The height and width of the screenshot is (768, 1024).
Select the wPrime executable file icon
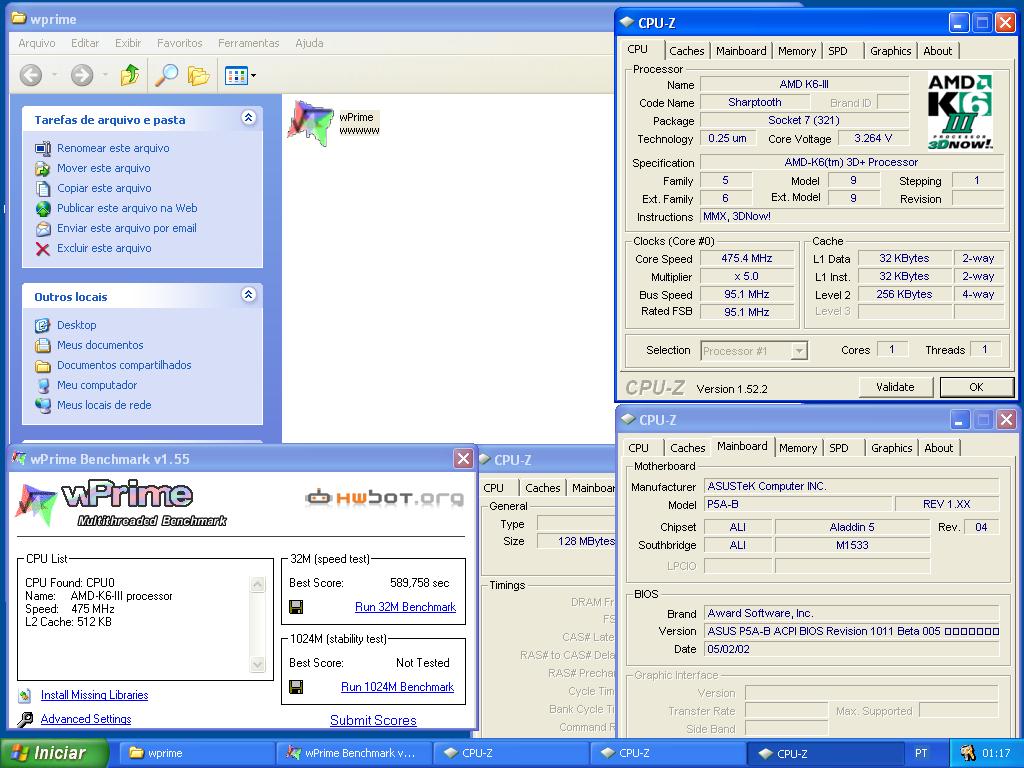(310, 123)
